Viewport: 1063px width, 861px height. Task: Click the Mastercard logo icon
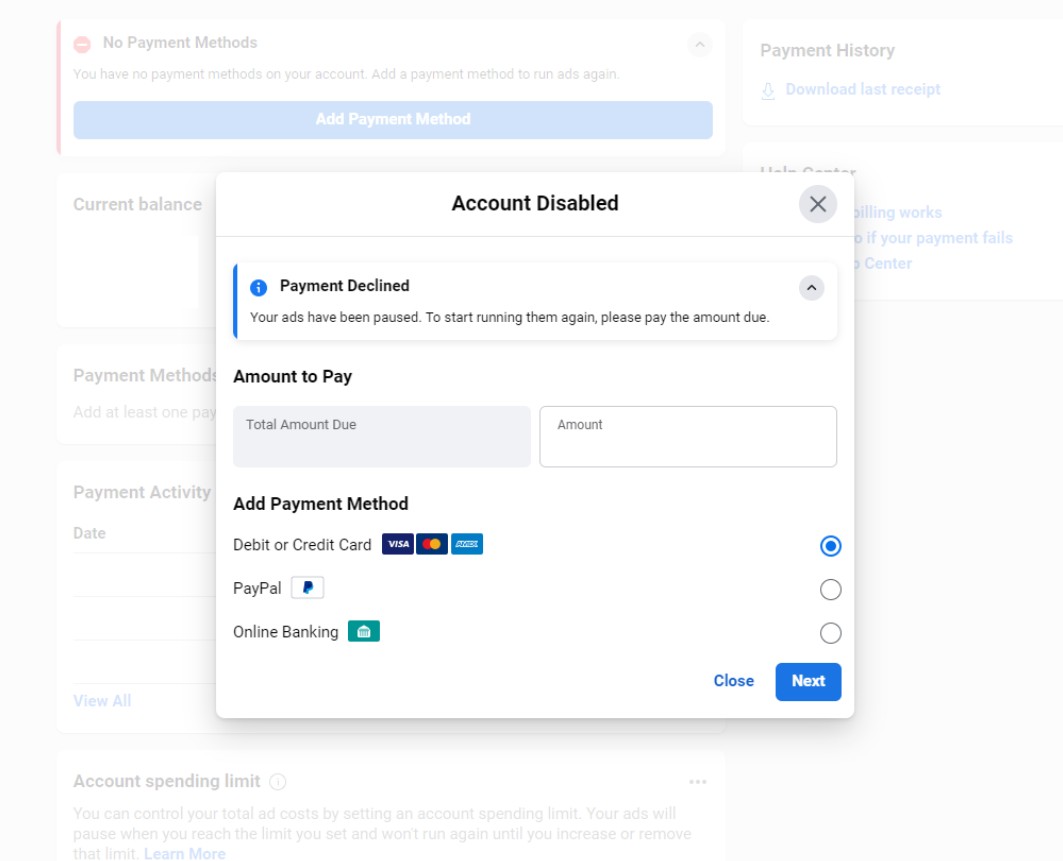click(x=432, y=545)
